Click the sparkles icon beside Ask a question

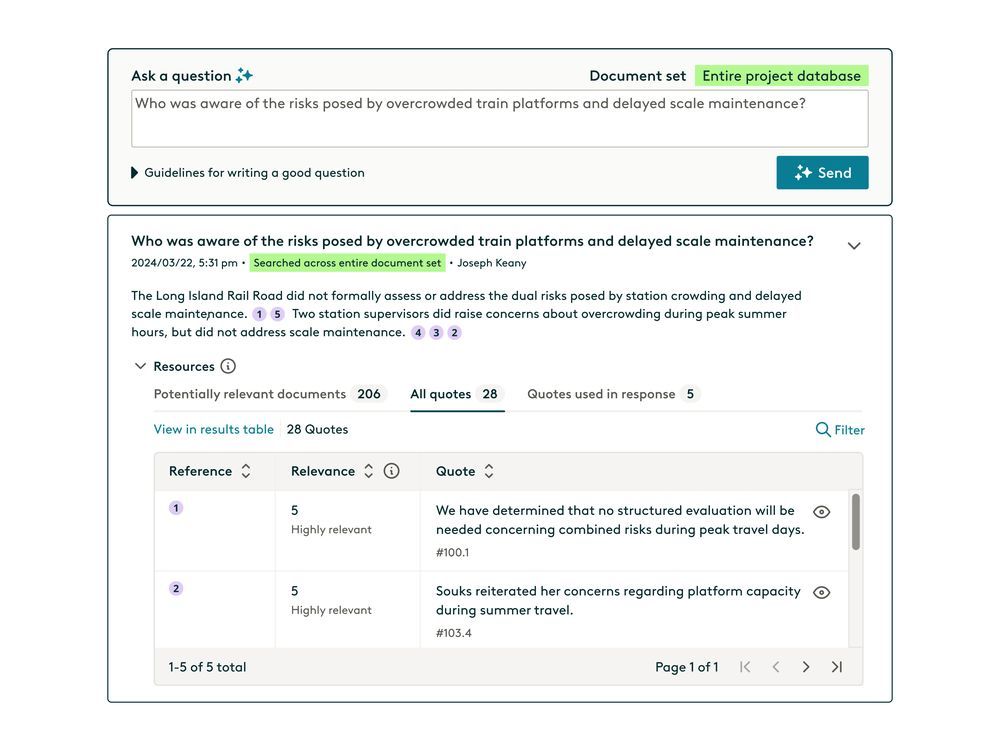244,75
